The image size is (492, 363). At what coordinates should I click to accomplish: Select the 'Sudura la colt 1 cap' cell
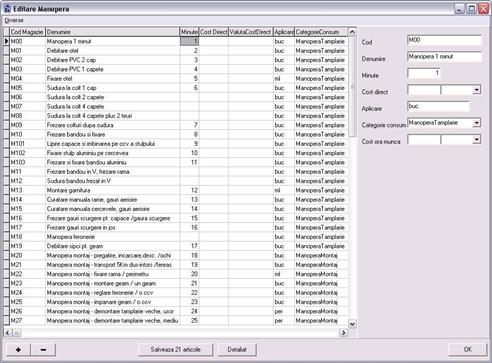112,88
